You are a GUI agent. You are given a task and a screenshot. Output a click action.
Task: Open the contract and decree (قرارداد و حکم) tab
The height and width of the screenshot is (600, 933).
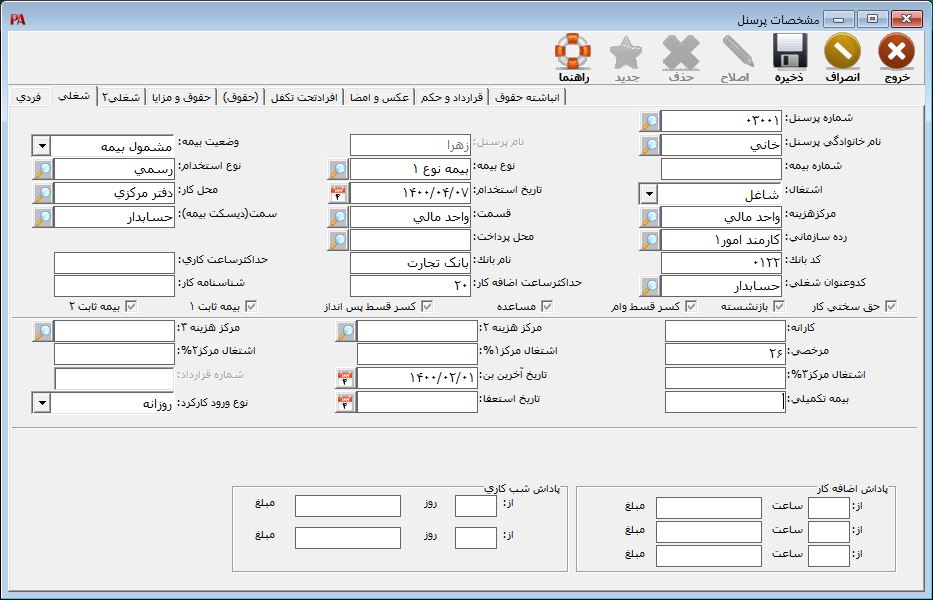pyautogui.click(x=451, y=97)
